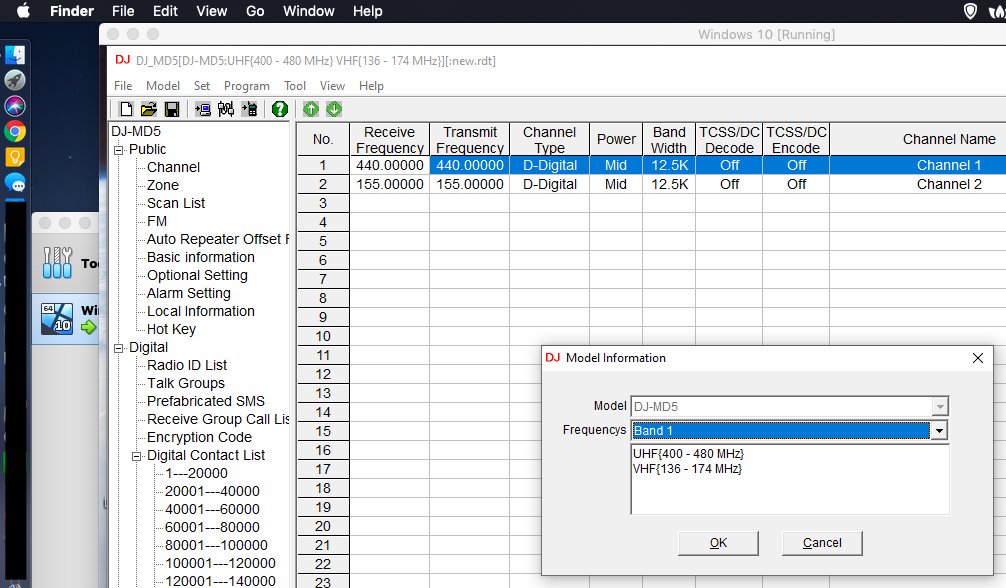Screen dimensions: 1006x588
Task: Click the shield icon in the macOS menu bar
Action: (x=971, y=11)
